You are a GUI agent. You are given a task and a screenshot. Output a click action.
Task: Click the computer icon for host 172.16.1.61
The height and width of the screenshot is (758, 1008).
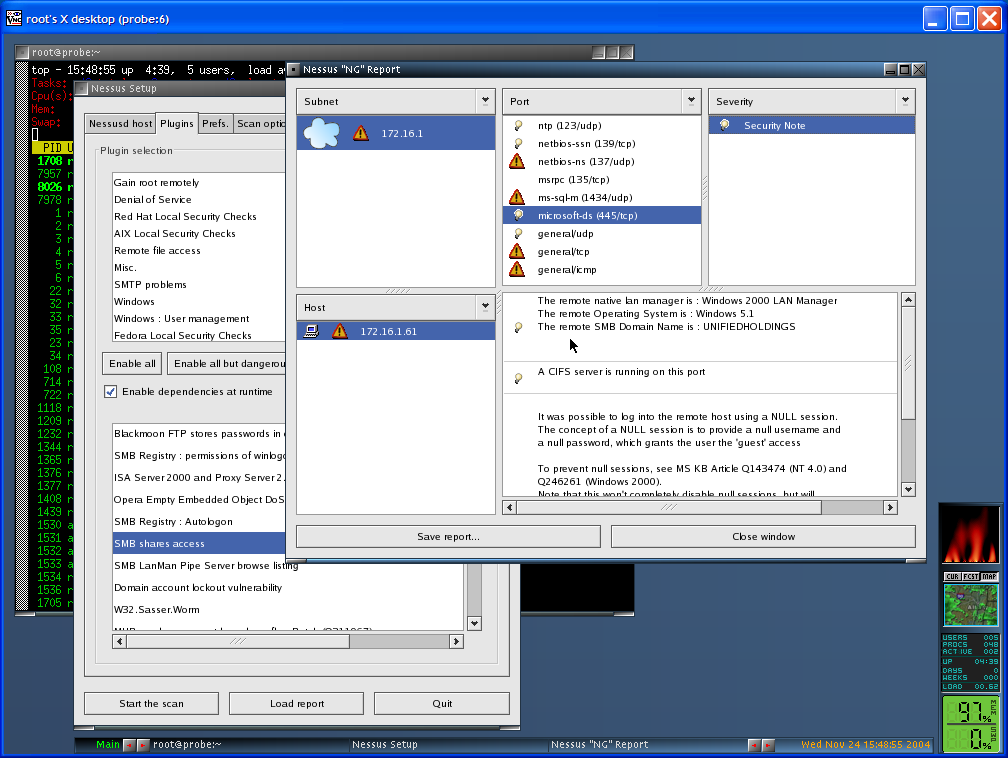[311, 331]
